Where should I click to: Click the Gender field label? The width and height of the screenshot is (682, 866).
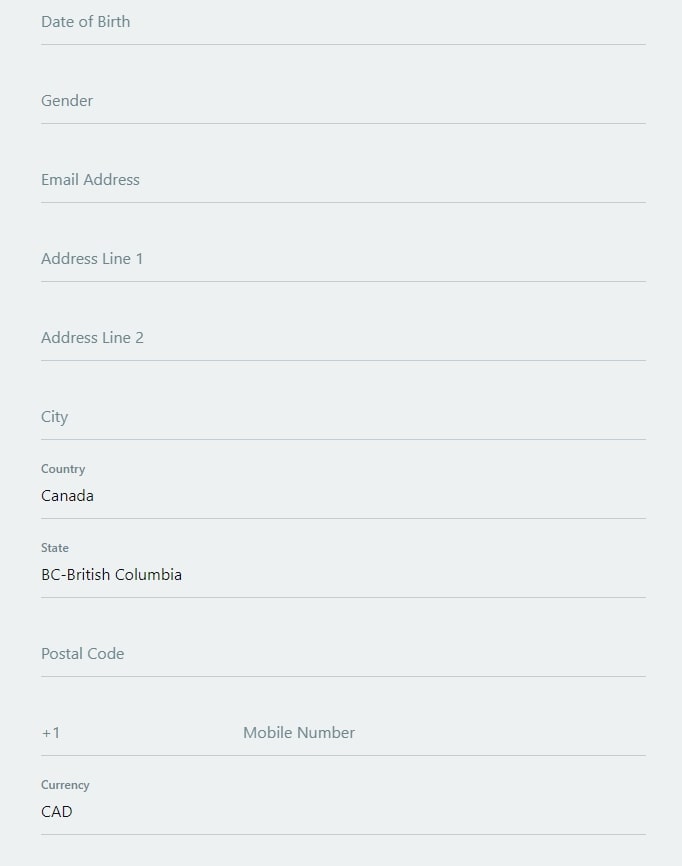coord(67,100)
